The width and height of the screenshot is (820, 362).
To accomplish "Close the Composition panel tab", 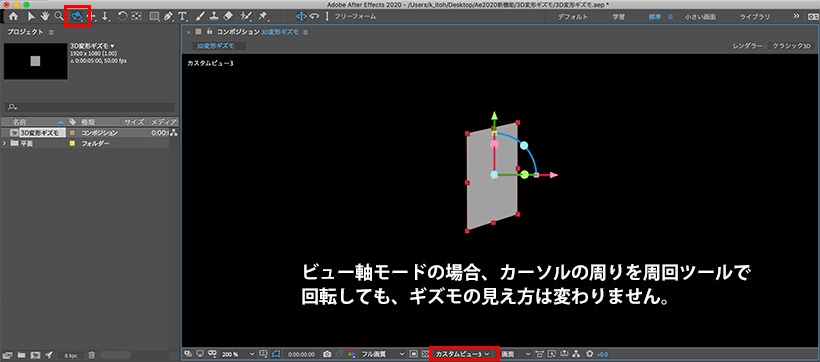I will pyautogui.click(x=189, y=32).
